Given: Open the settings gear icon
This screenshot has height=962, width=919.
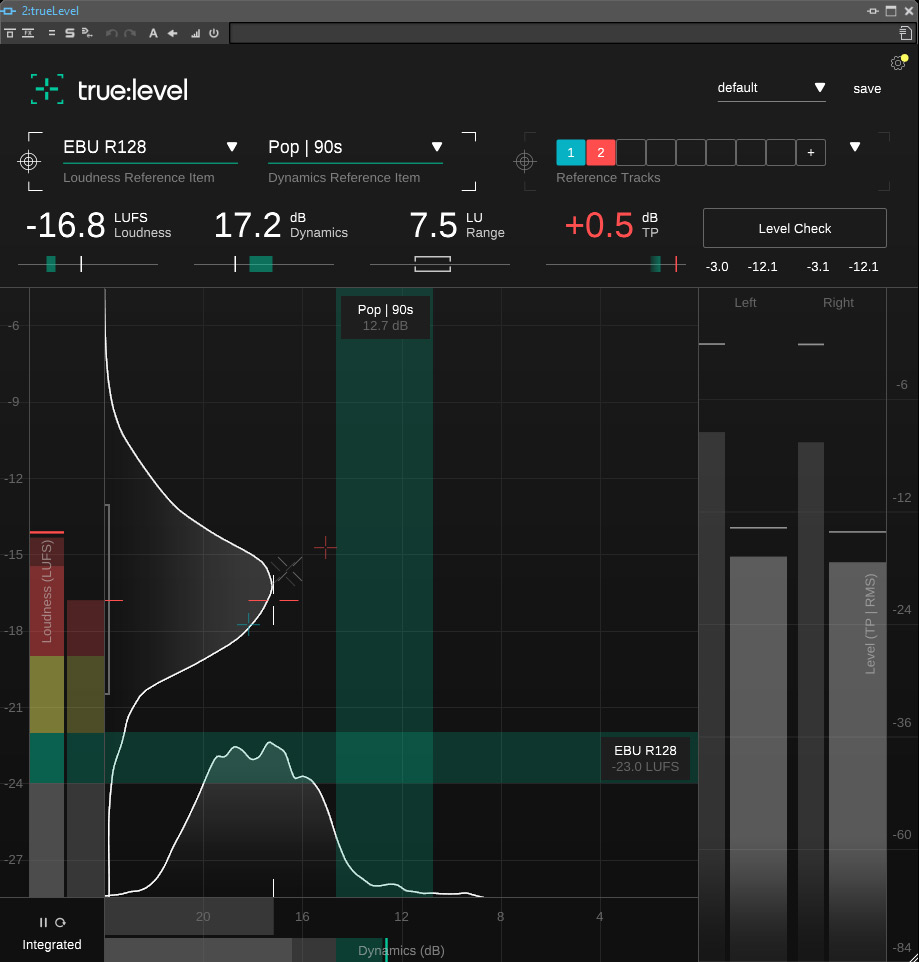Looking at the screenshot, I should (x=897, y=63).
